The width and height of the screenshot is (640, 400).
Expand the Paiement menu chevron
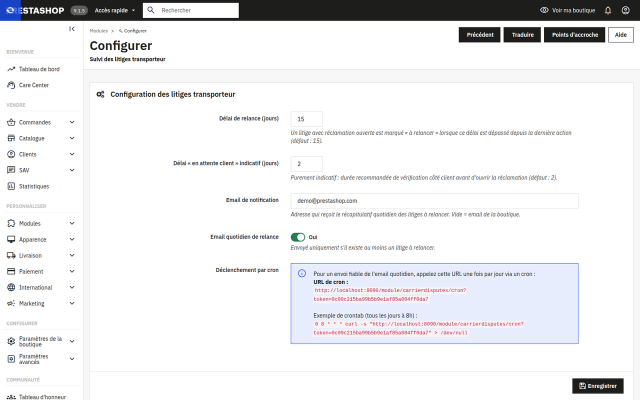[72, 271]
